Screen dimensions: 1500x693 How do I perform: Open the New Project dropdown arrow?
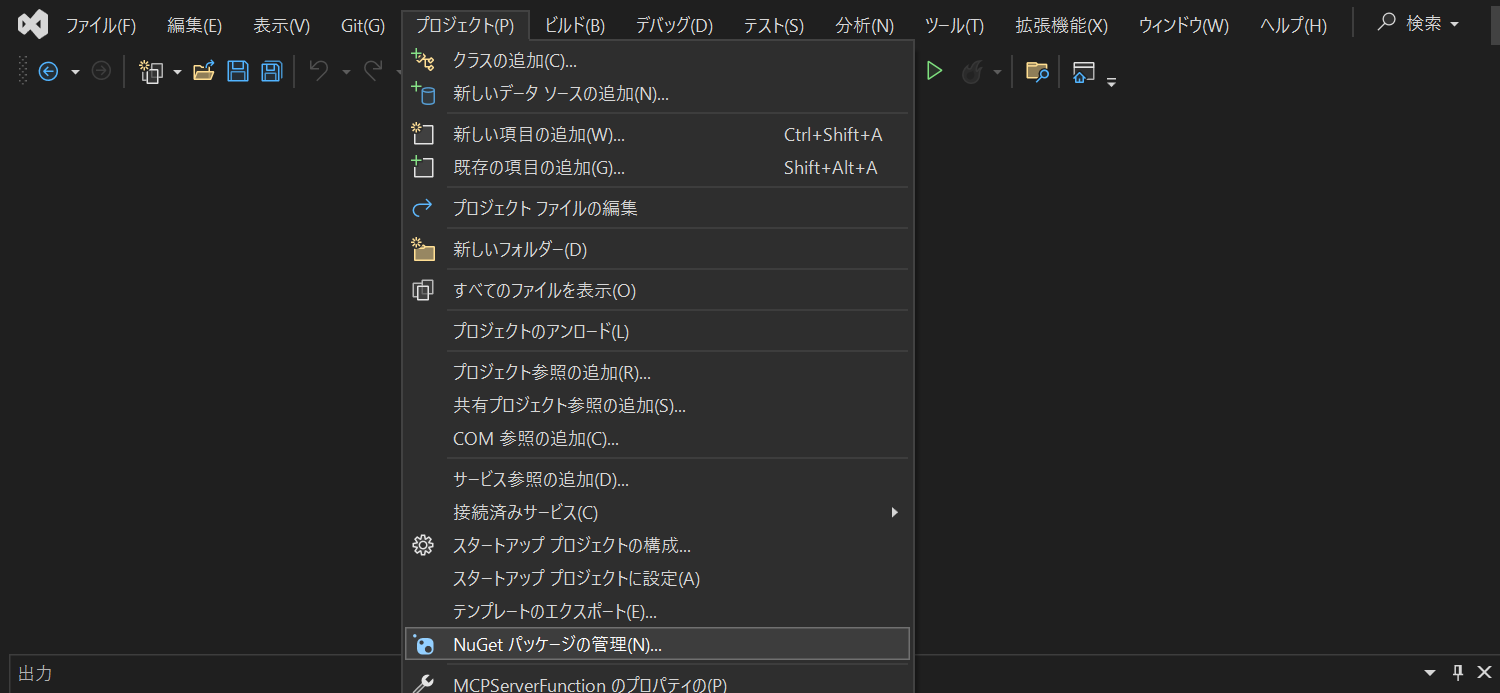pyautogui.click(x=177, y=72)
